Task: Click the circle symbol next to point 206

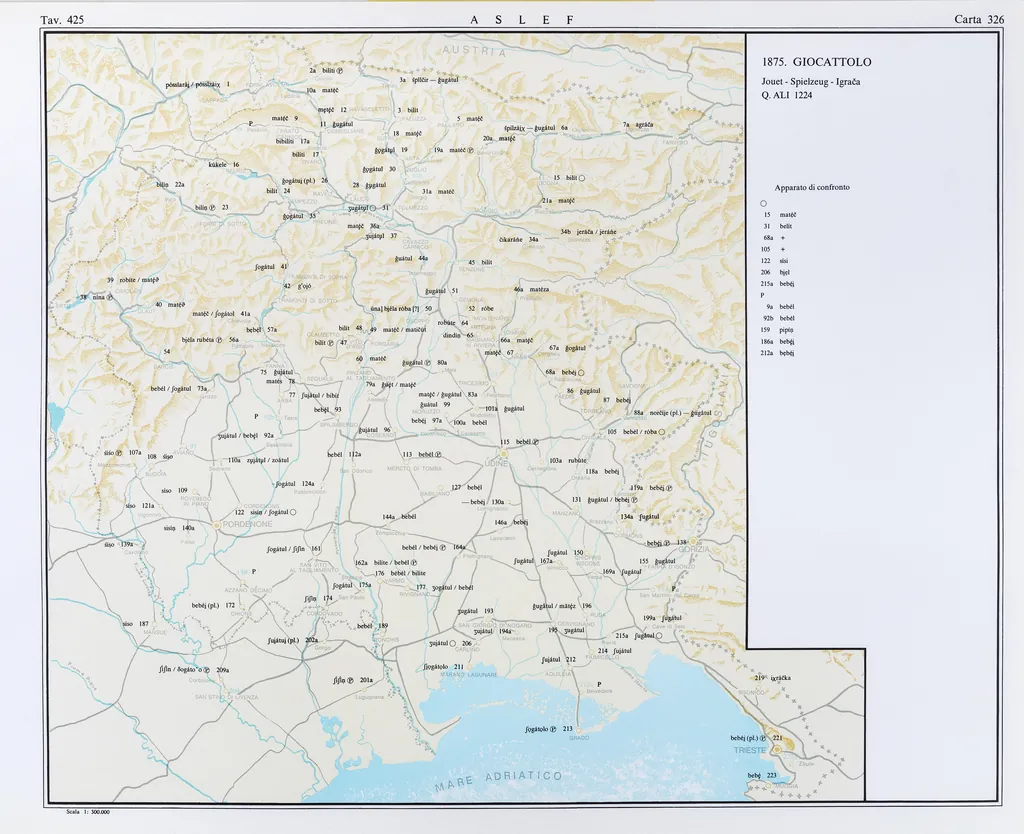Action: tap(453, 643)
